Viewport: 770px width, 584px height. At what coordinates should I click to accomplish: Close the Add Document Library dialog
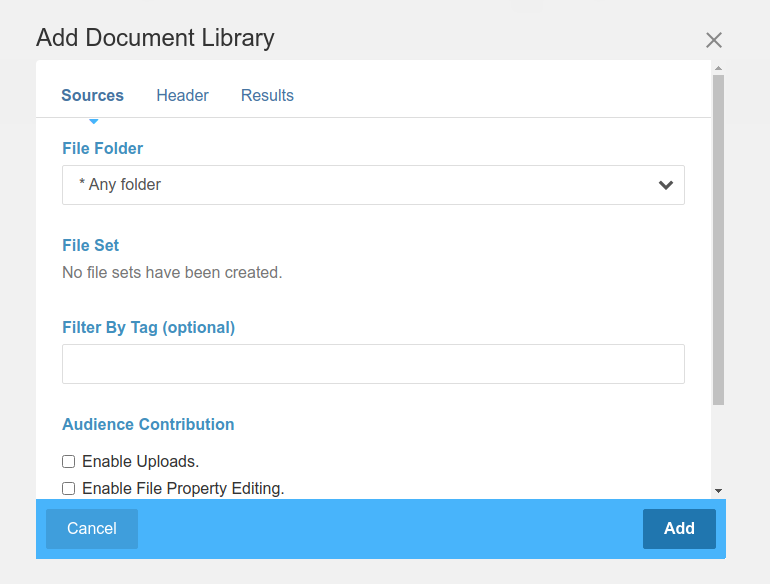(714, 40)
